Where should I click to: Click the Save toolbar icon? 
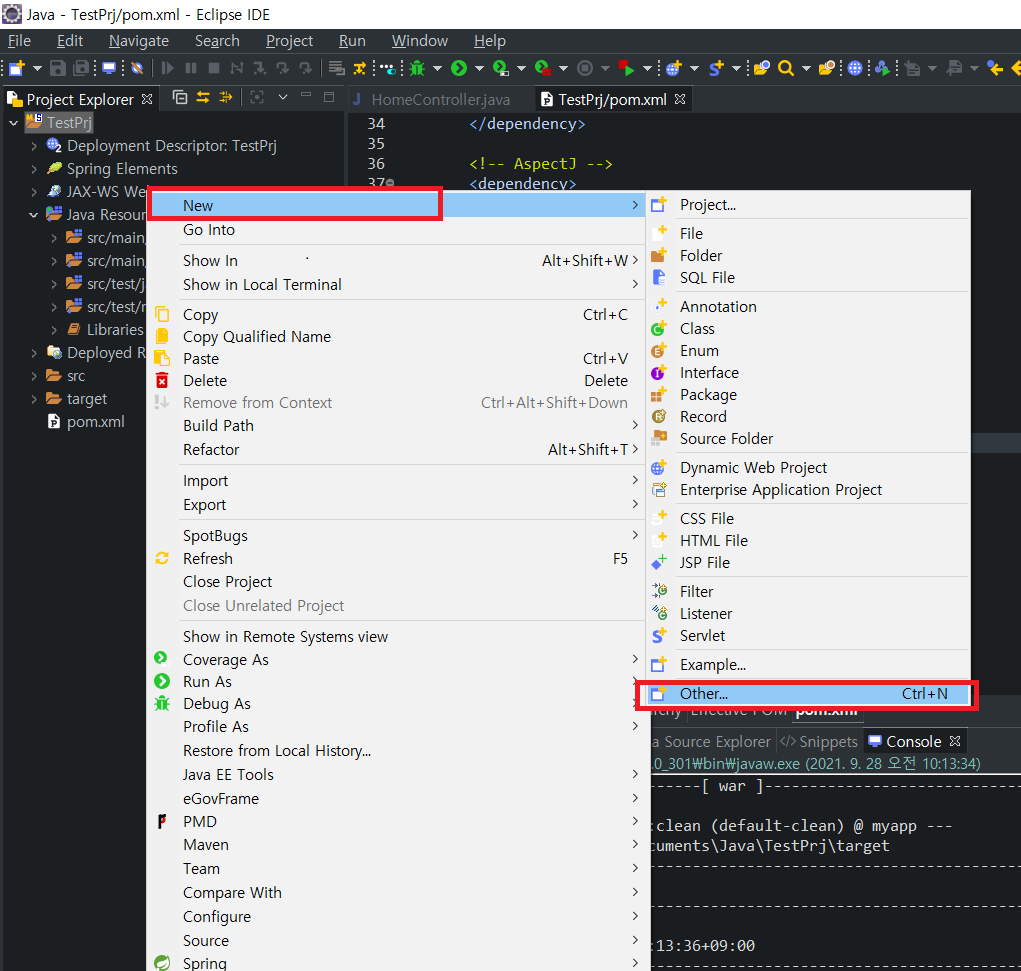pos(58,68)
